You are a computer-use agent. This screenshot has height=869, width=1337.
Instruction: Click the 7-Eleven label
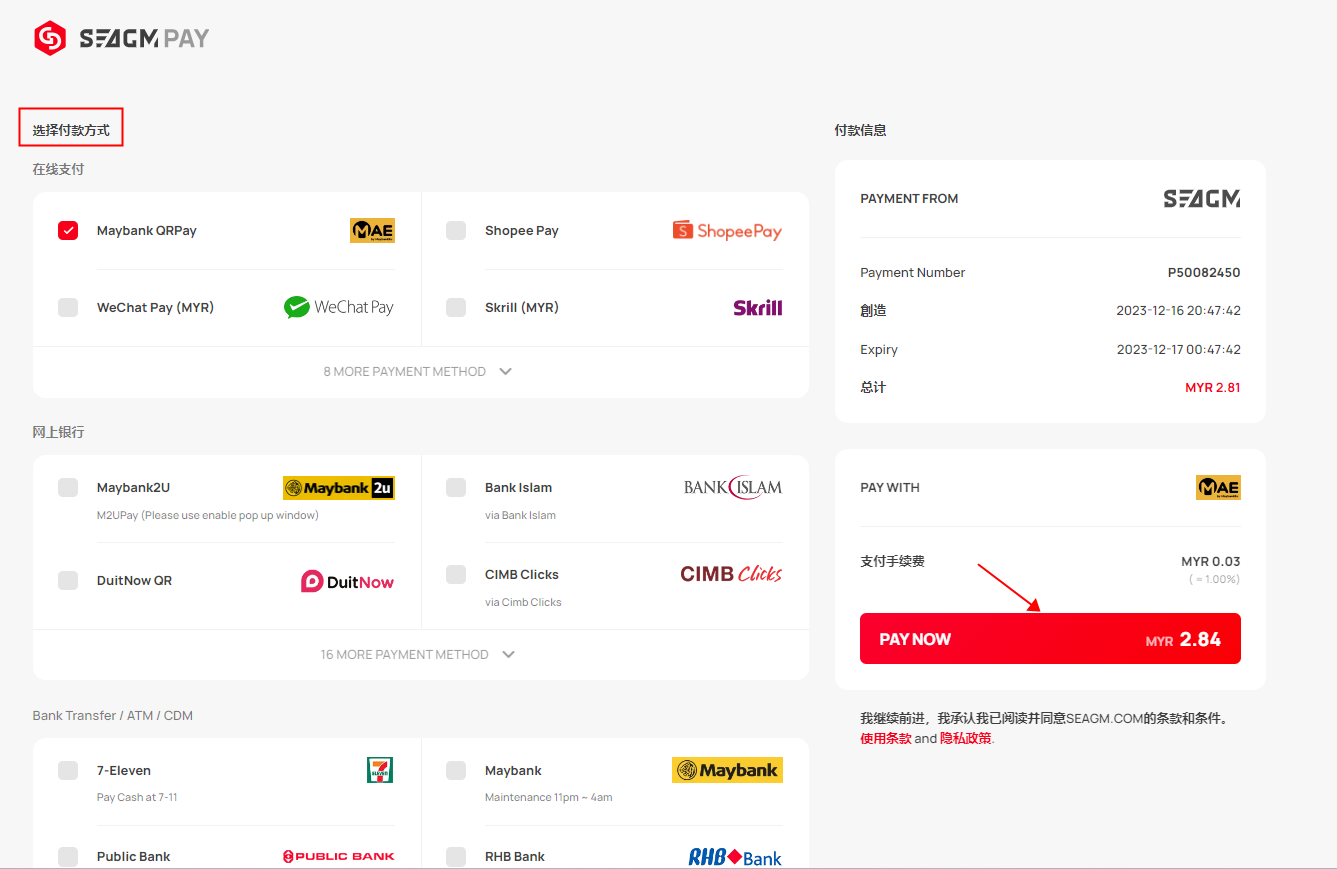click(124, 771)
